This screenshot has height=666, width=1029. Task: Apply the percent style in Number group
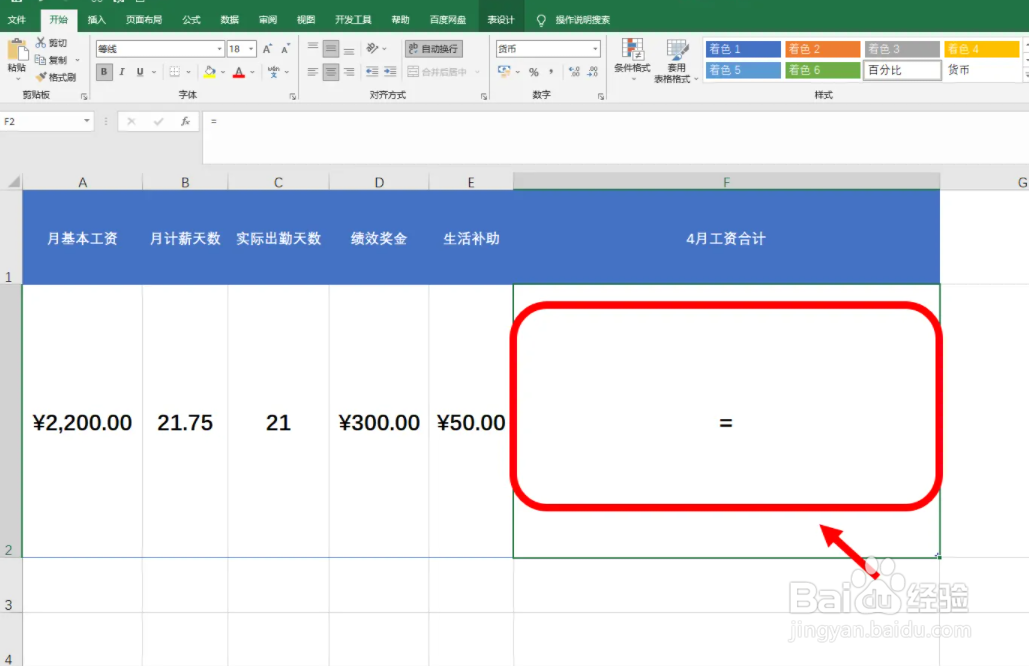[534, 72]
